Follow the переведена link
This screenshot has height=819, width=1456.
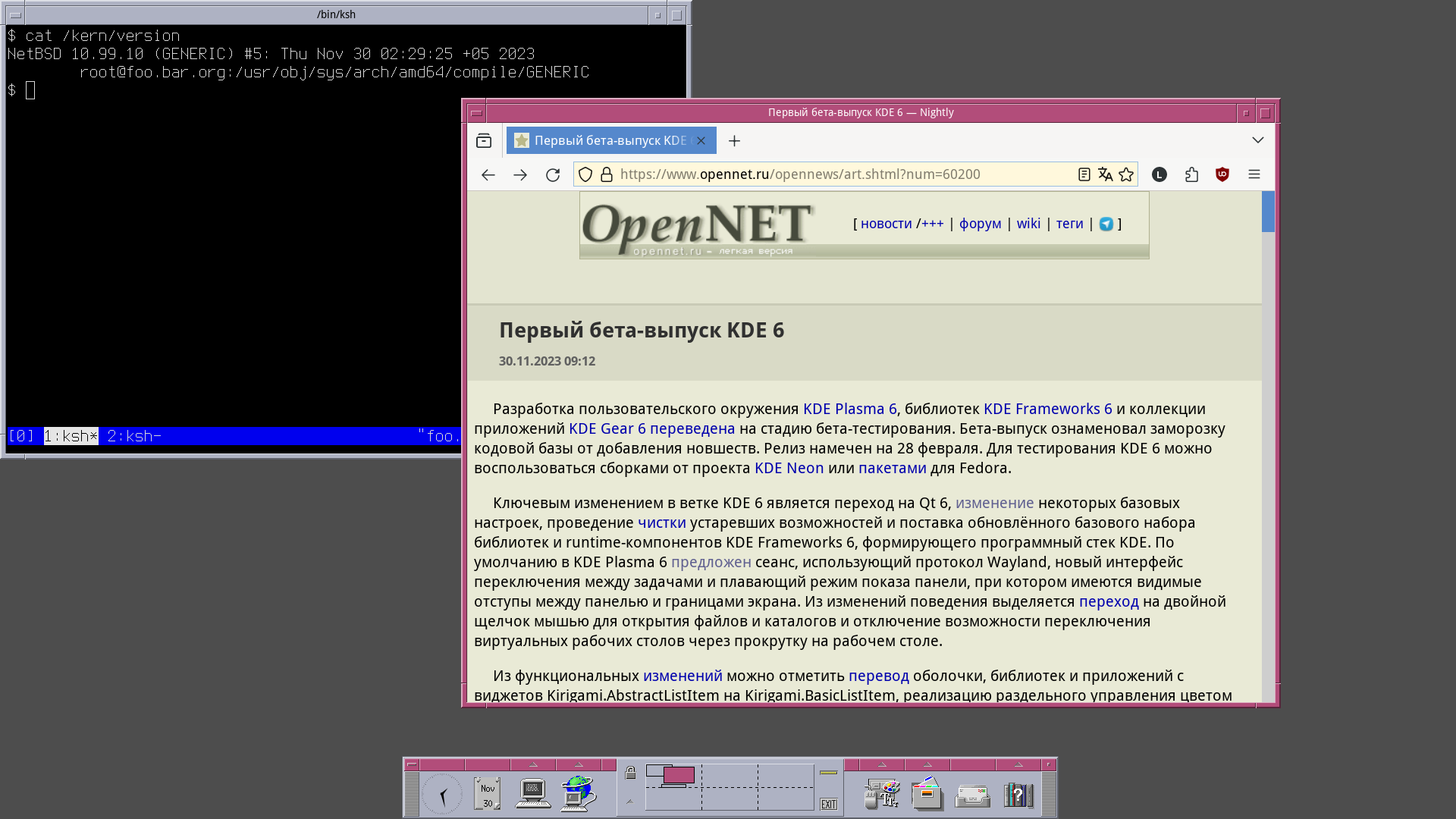[692, 429]
